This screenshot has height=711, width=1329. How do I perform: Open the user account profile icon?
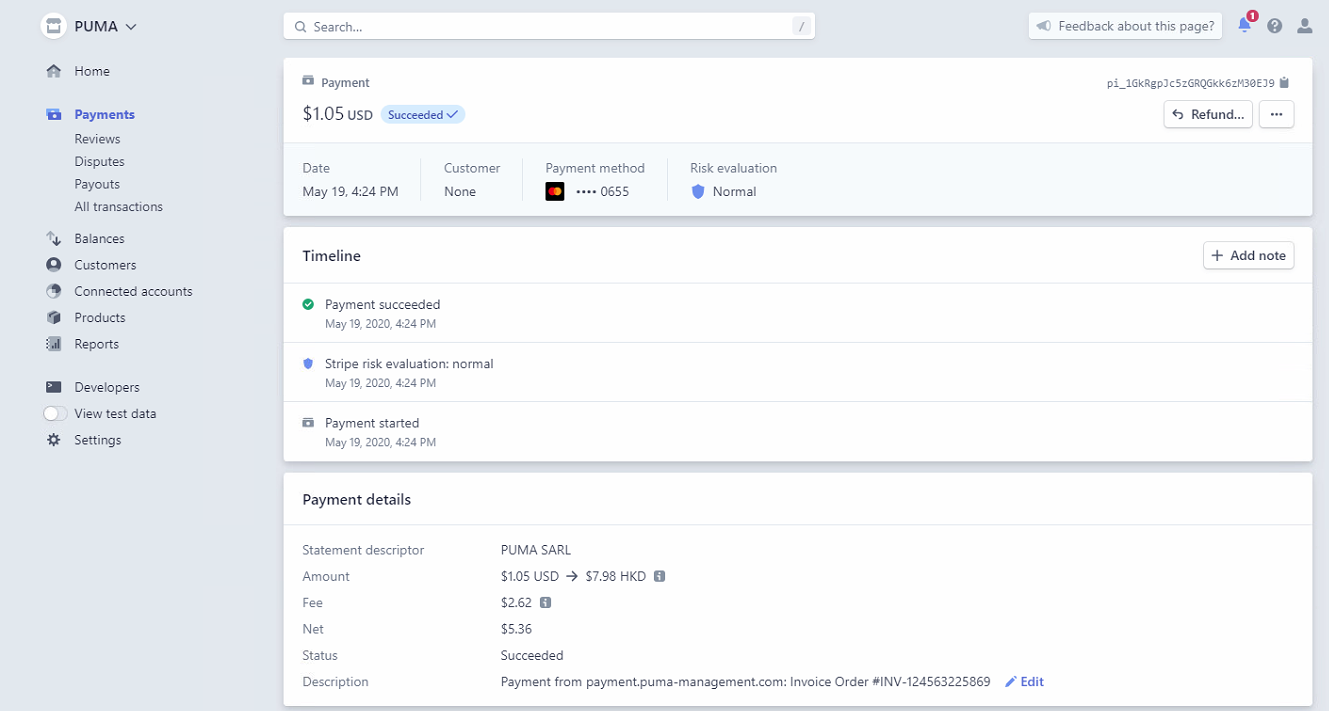click(x=1304, y=26)
